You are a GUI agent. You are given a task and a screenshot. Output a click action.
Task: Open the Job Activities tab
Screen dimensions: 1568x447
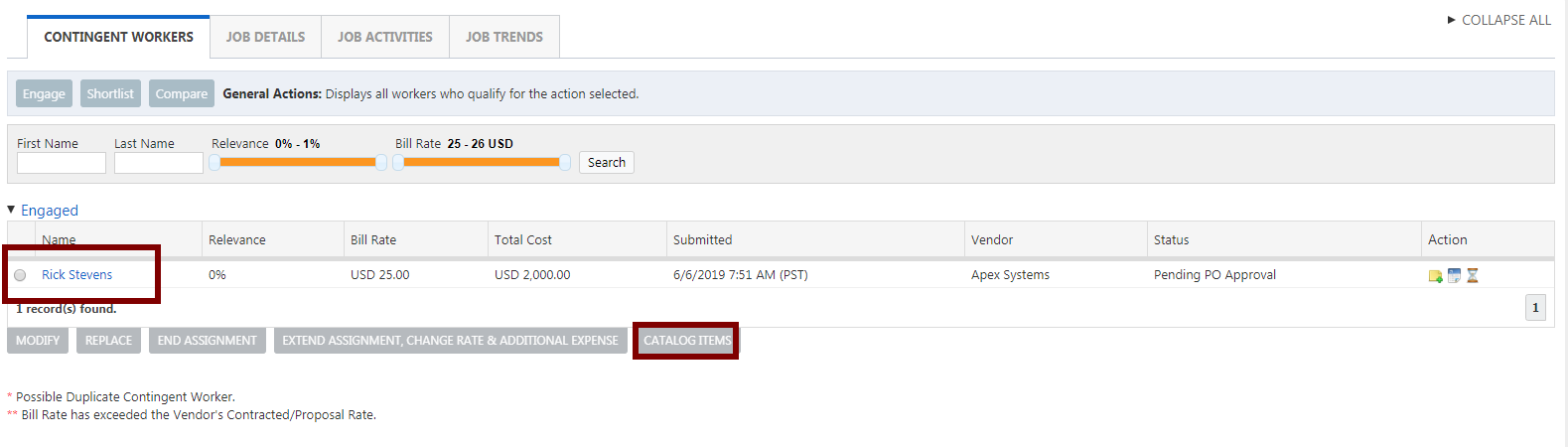coord(385,37)
